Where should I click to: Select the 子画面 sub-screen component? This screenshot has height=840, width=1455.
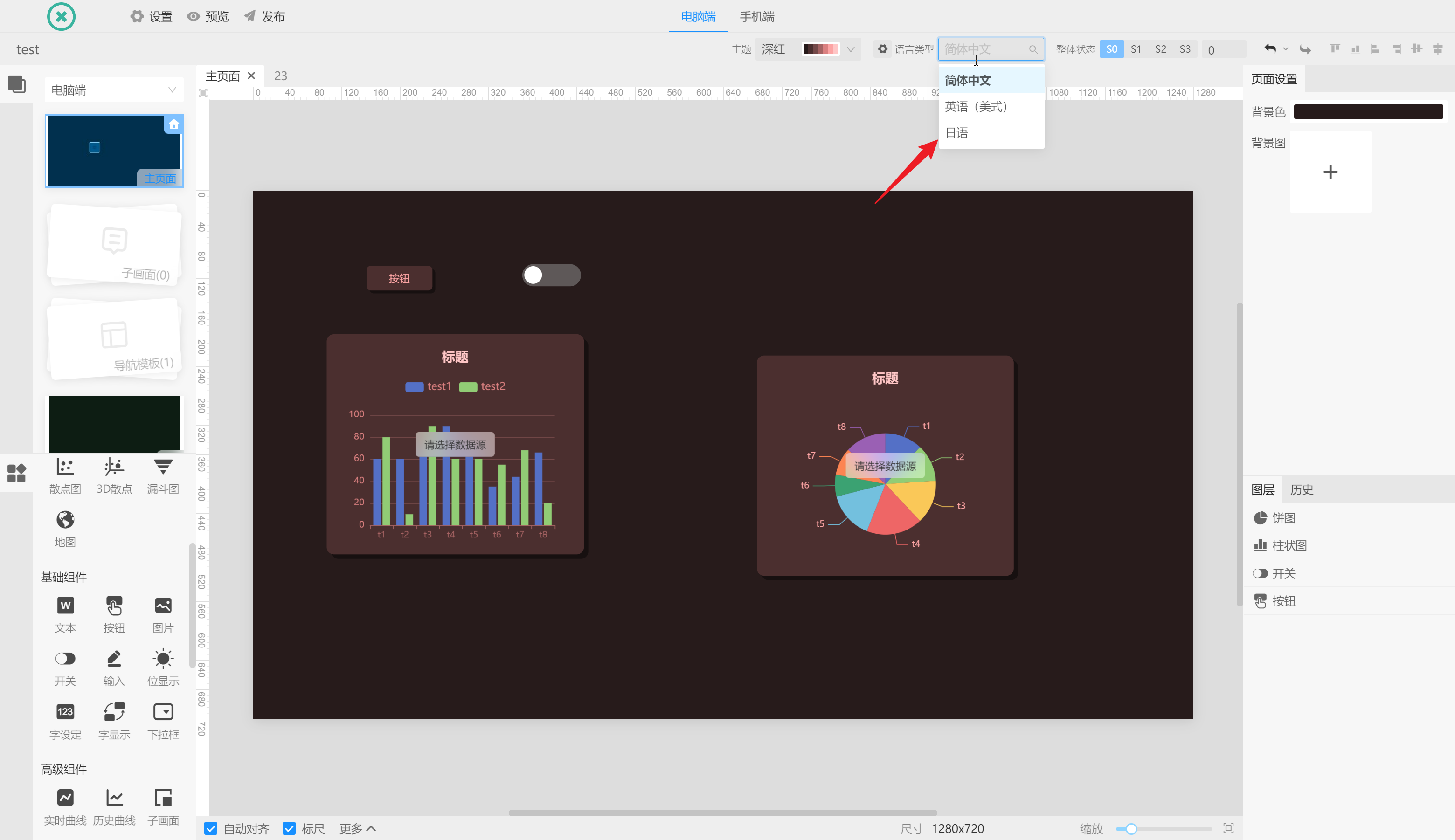tap(163, 808)
